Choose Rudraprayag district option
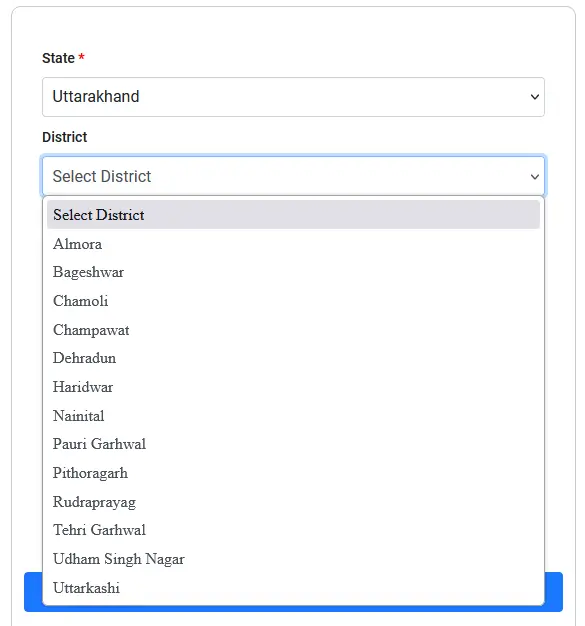Image resolution: width=585 pixels, height=626 pixels. [x=293, y=502]
